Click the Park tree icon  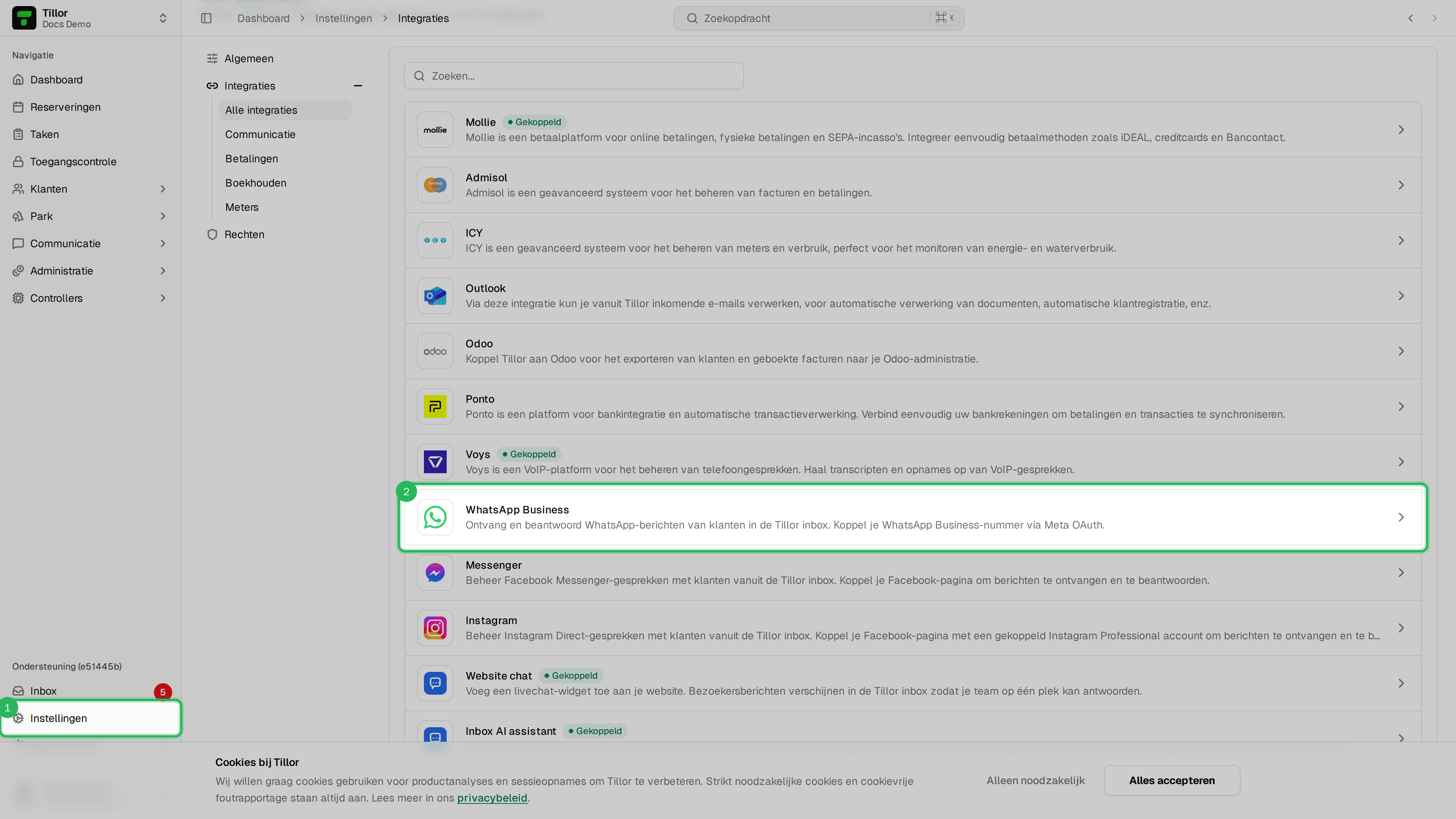point(18,216)
